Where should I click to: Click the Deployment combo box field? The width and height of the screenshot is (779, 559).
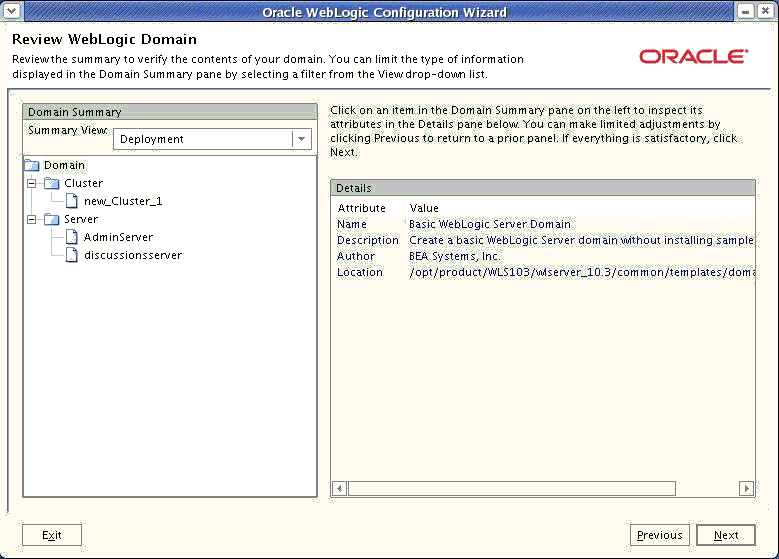point(212,139)
